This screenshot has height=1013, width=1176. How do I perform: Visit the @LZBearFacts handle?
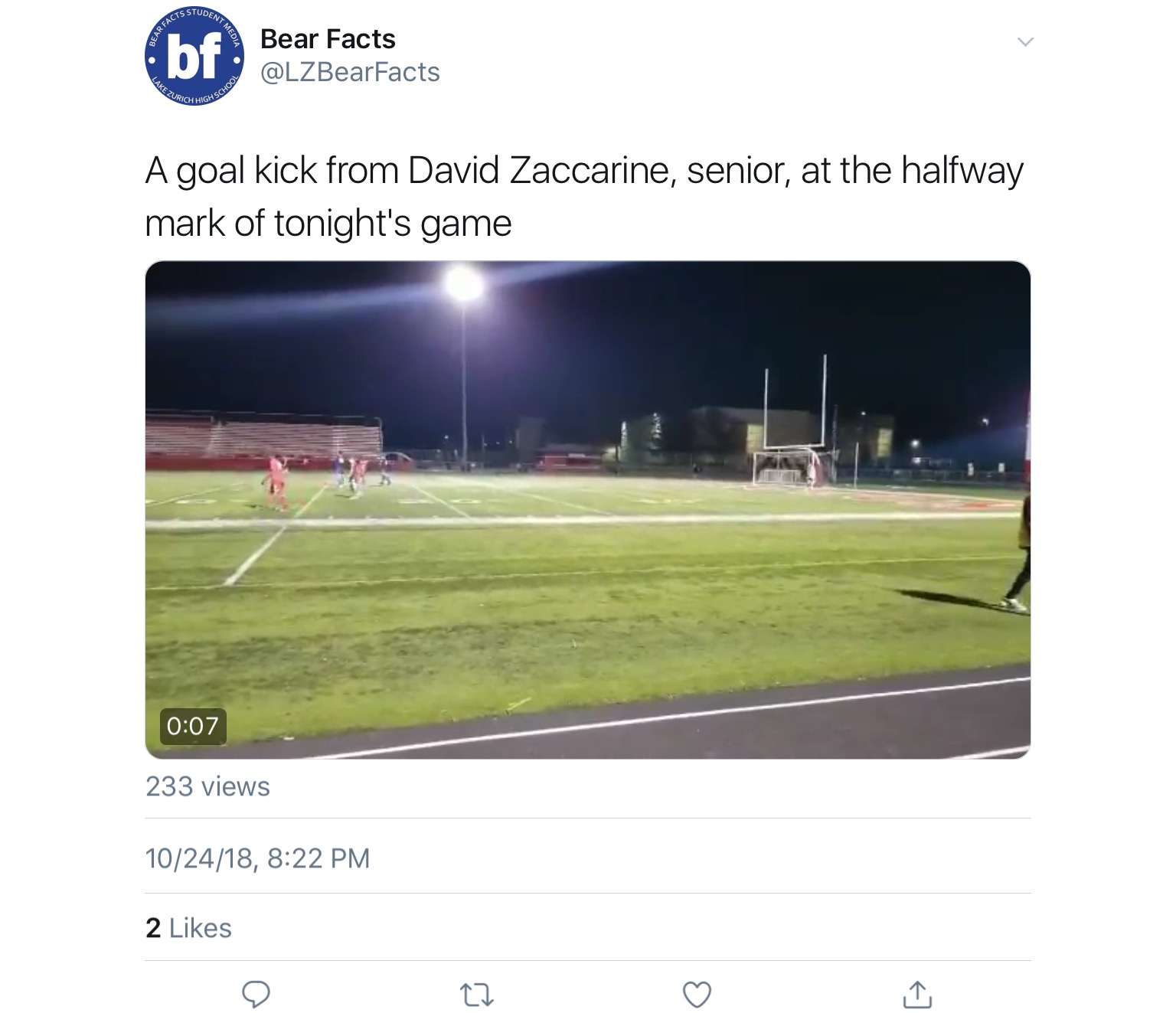click(x=350, y=72)
